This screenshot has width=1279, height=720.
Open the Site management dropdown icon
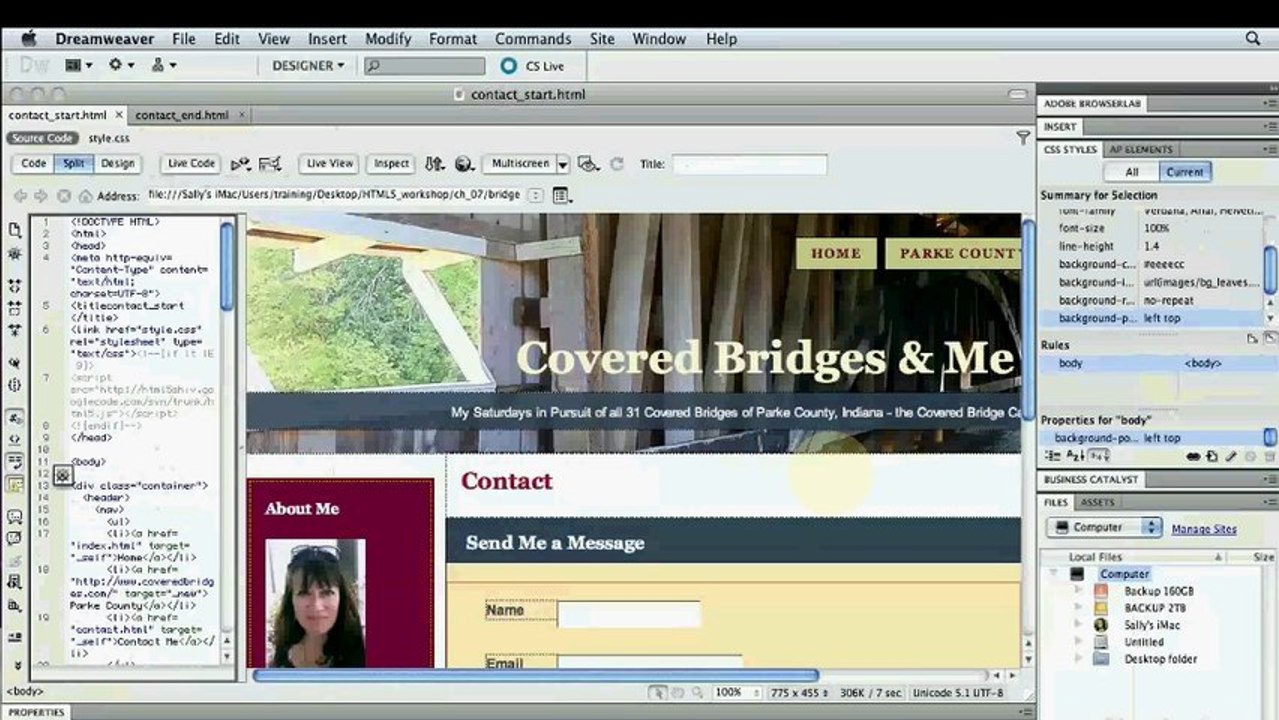[x=163, y=65]
